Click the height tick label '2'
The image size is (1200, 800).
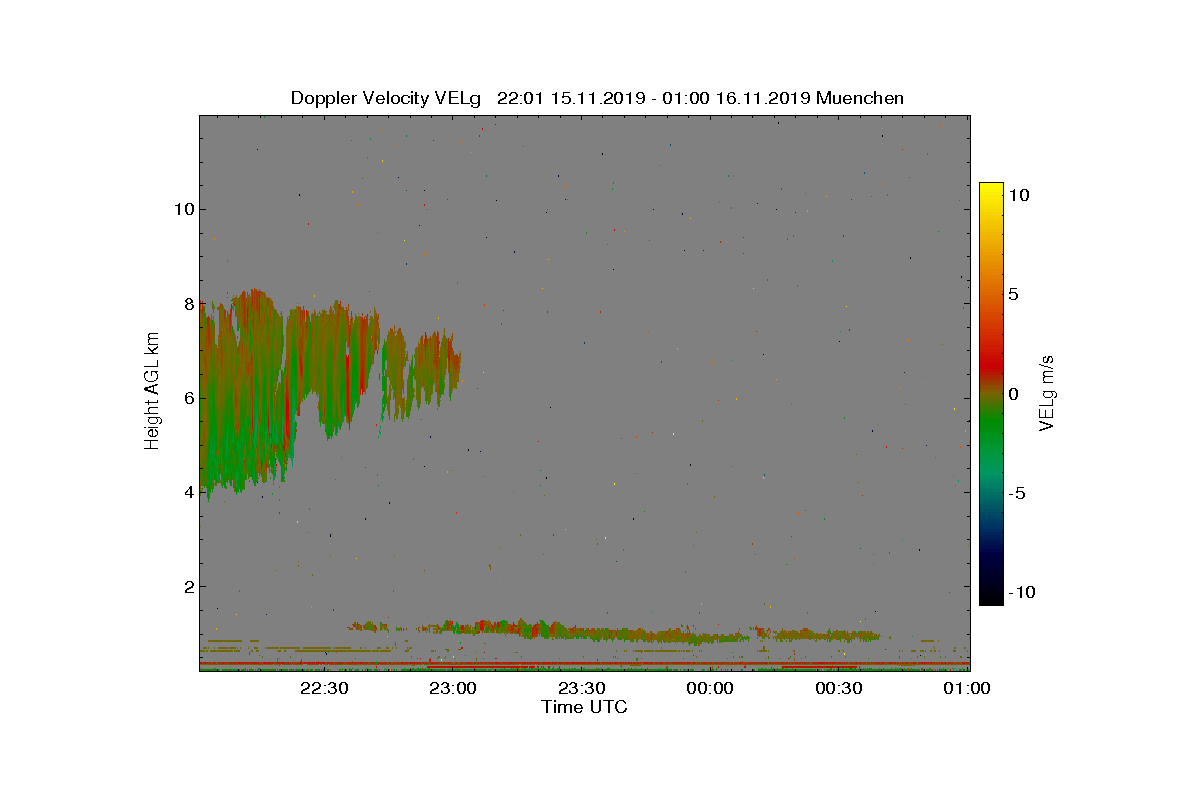[187, 586]
